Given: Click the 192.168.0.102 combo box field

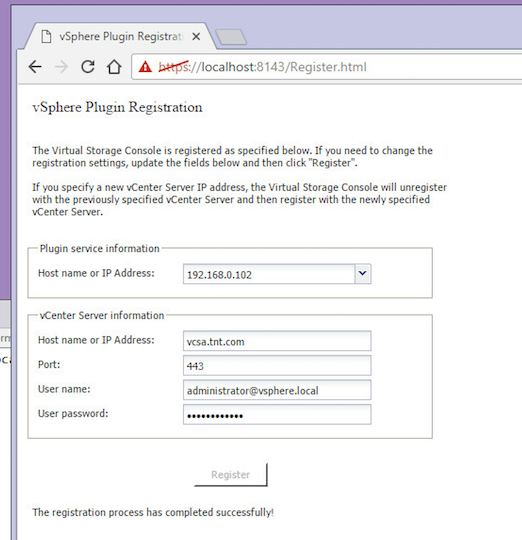Looking at the screenshot, I should (269, 274).
